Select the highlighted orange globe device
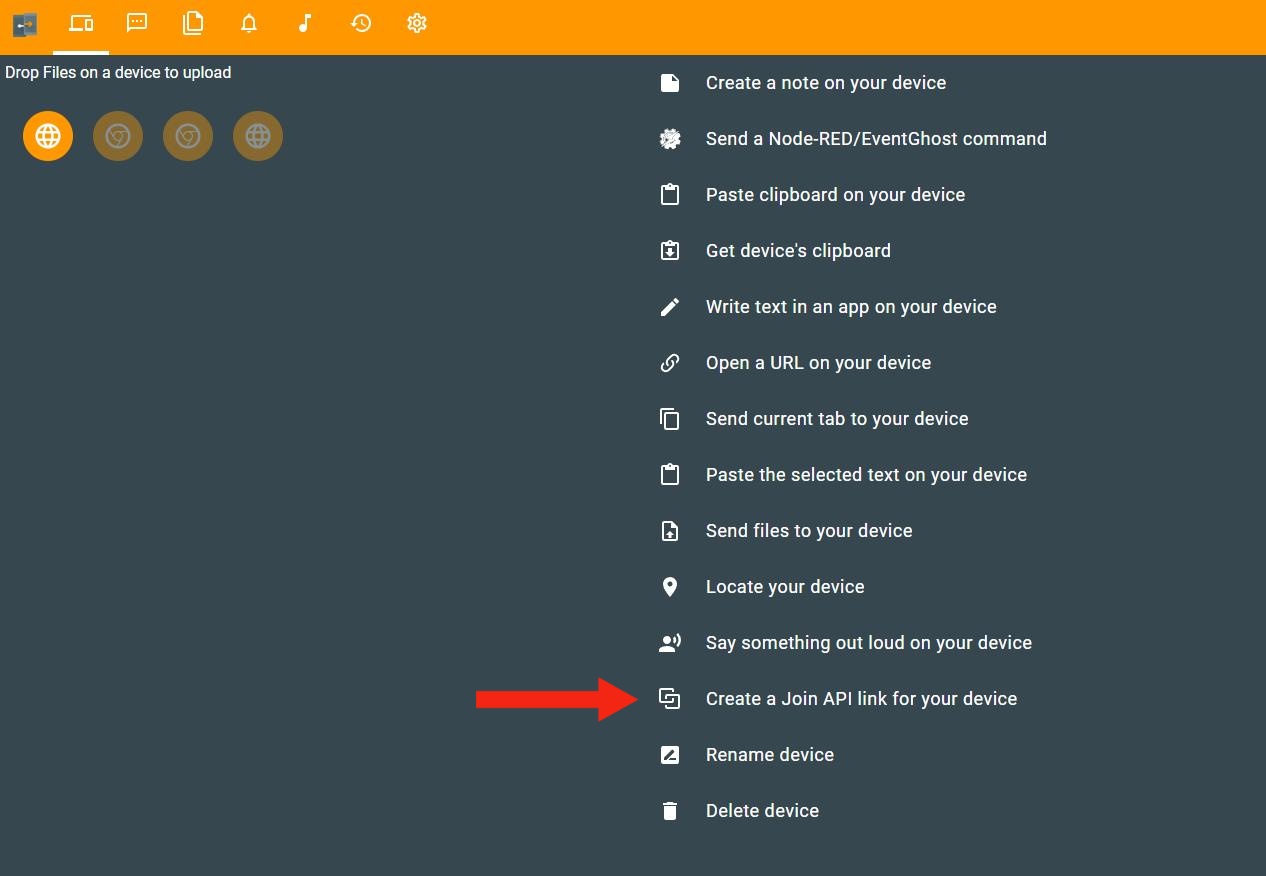This screenshot has width=1266, height=876. (x=48, y=136)
